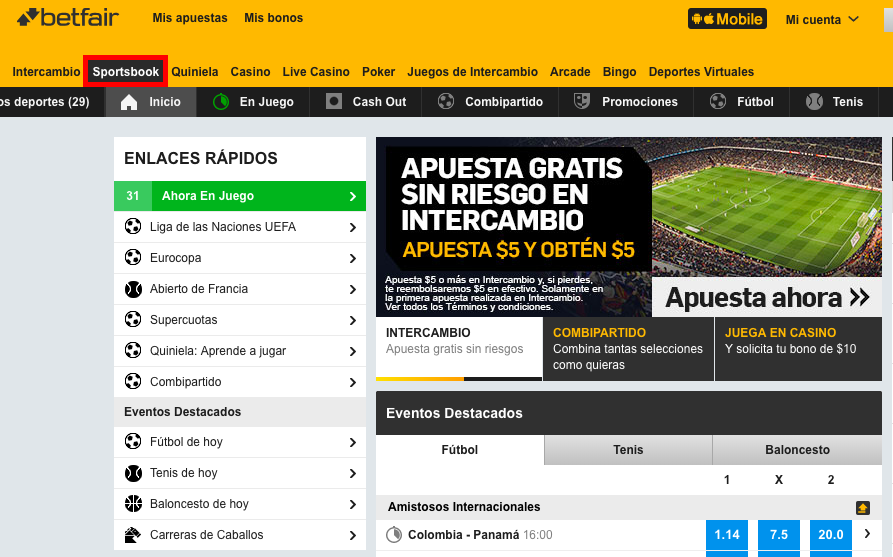Click the Promociones shield icon

[581, 101]
